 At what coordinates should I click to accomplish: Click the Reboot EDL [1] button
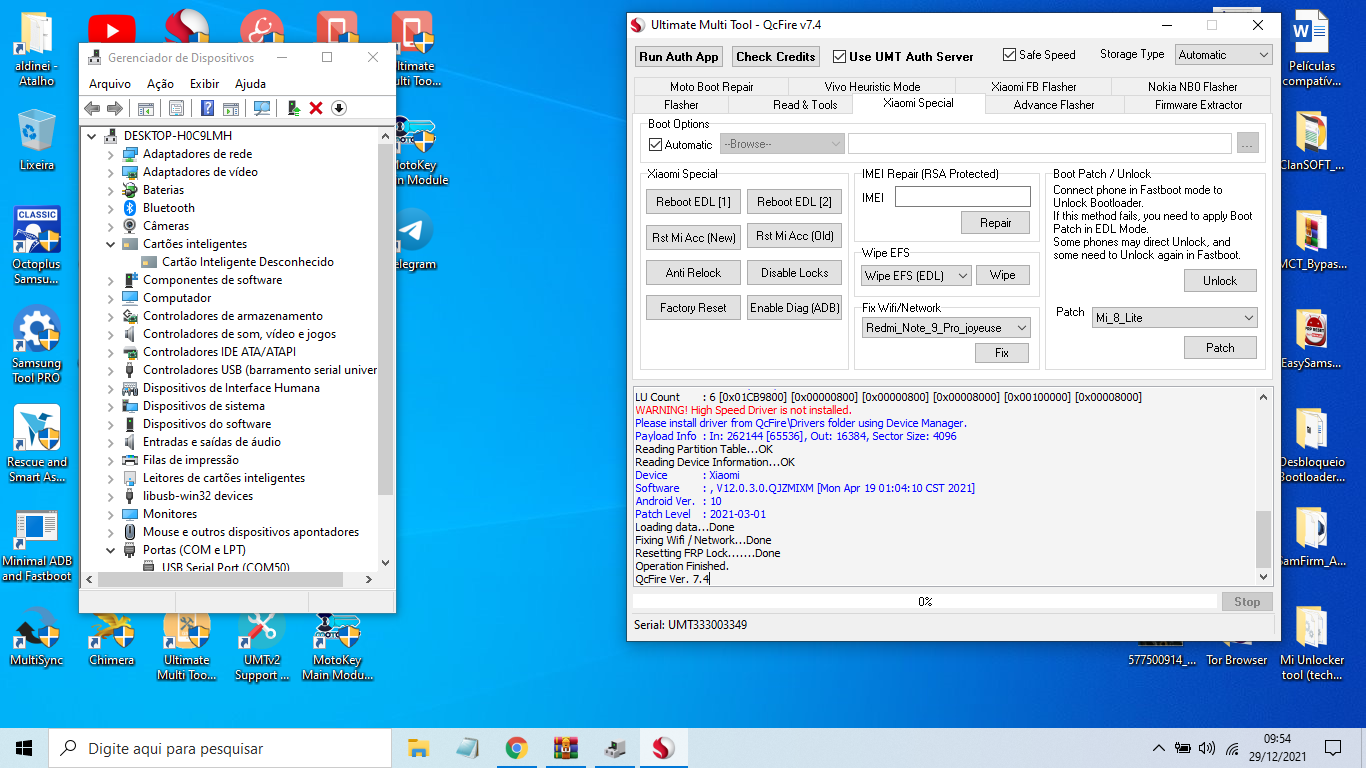(693, 202)
